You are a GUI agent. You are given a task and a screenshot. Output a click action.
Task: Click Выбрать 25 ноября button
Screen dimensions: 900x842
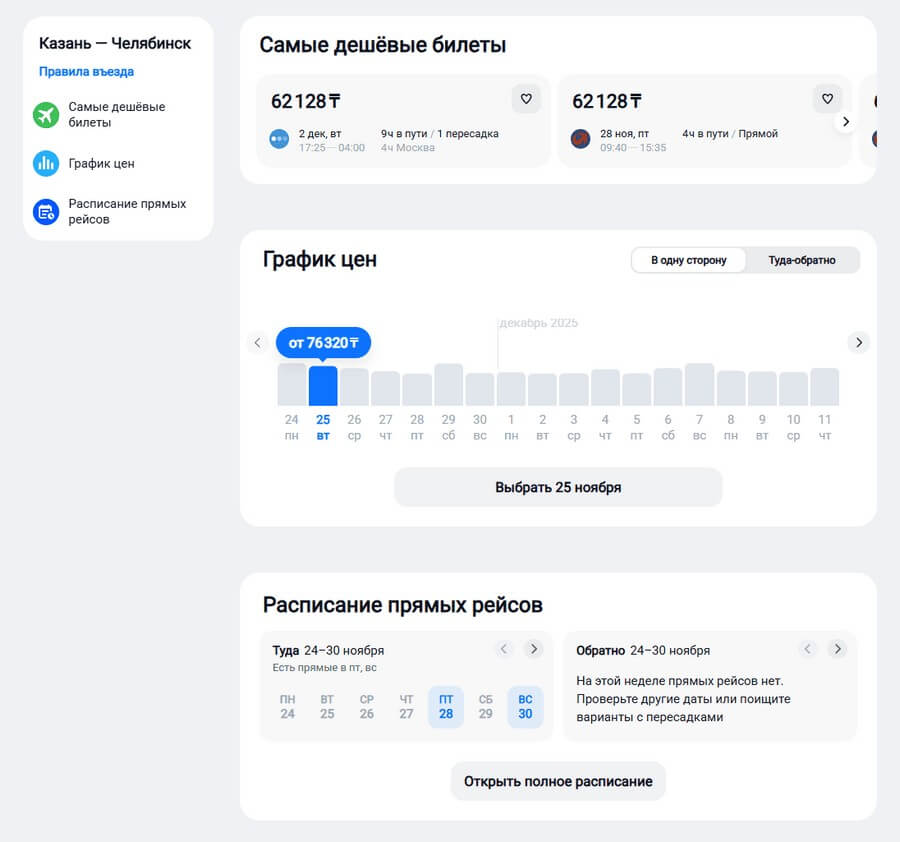tap(558, 487)
